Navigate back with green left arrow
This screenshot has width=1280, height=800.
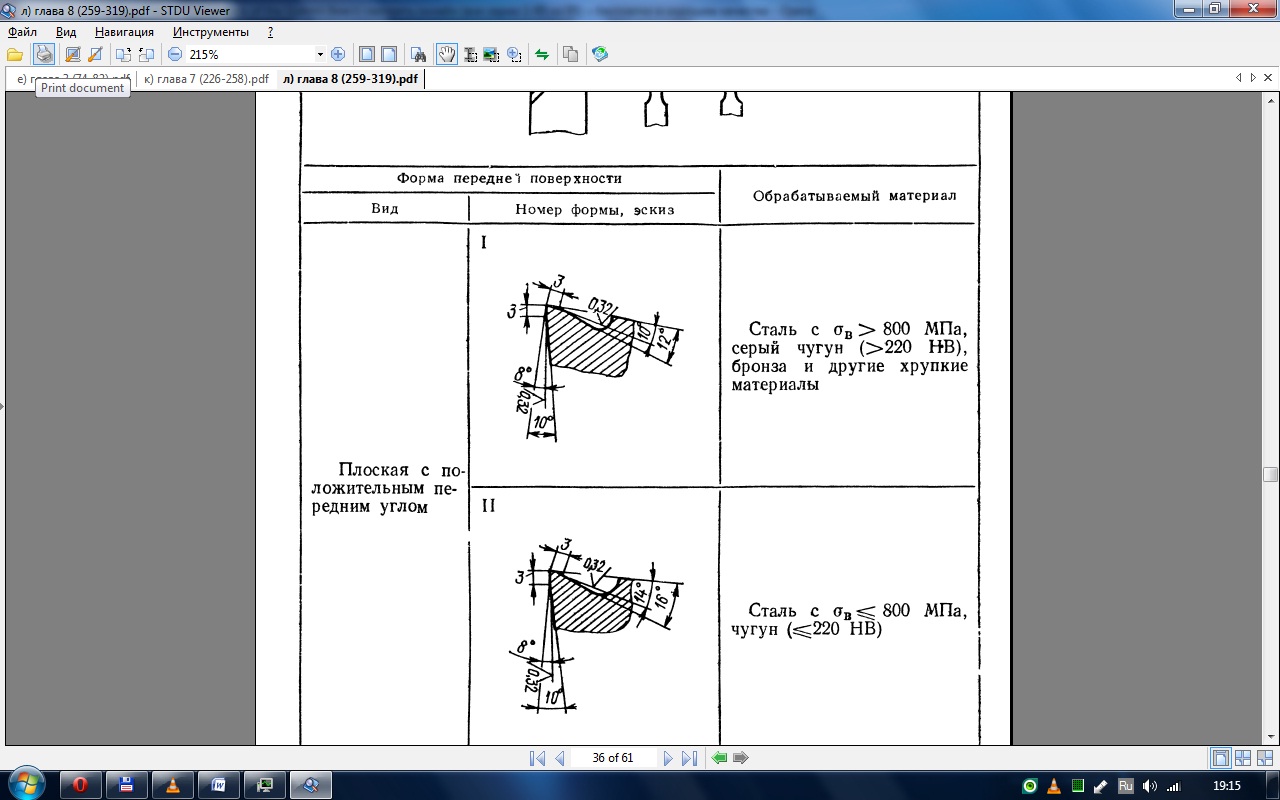pyautogui.click(x=719, y=758)
